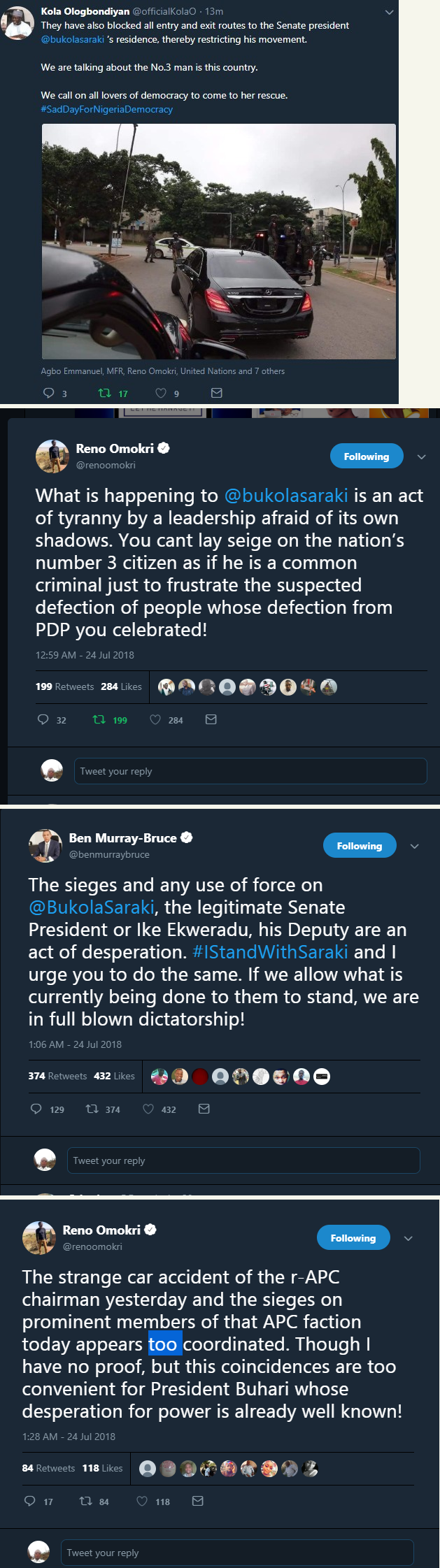Unfollow Reno Omokri on the tyranny tweet

point(366,456)
